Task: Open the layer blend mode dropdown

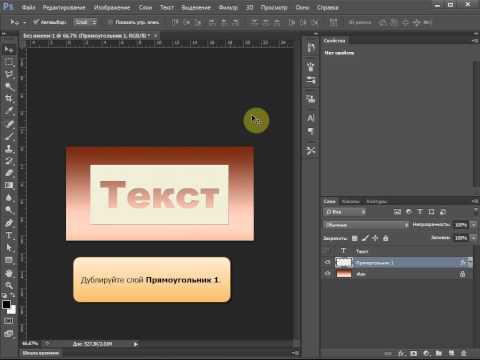Action: point(366,225)
